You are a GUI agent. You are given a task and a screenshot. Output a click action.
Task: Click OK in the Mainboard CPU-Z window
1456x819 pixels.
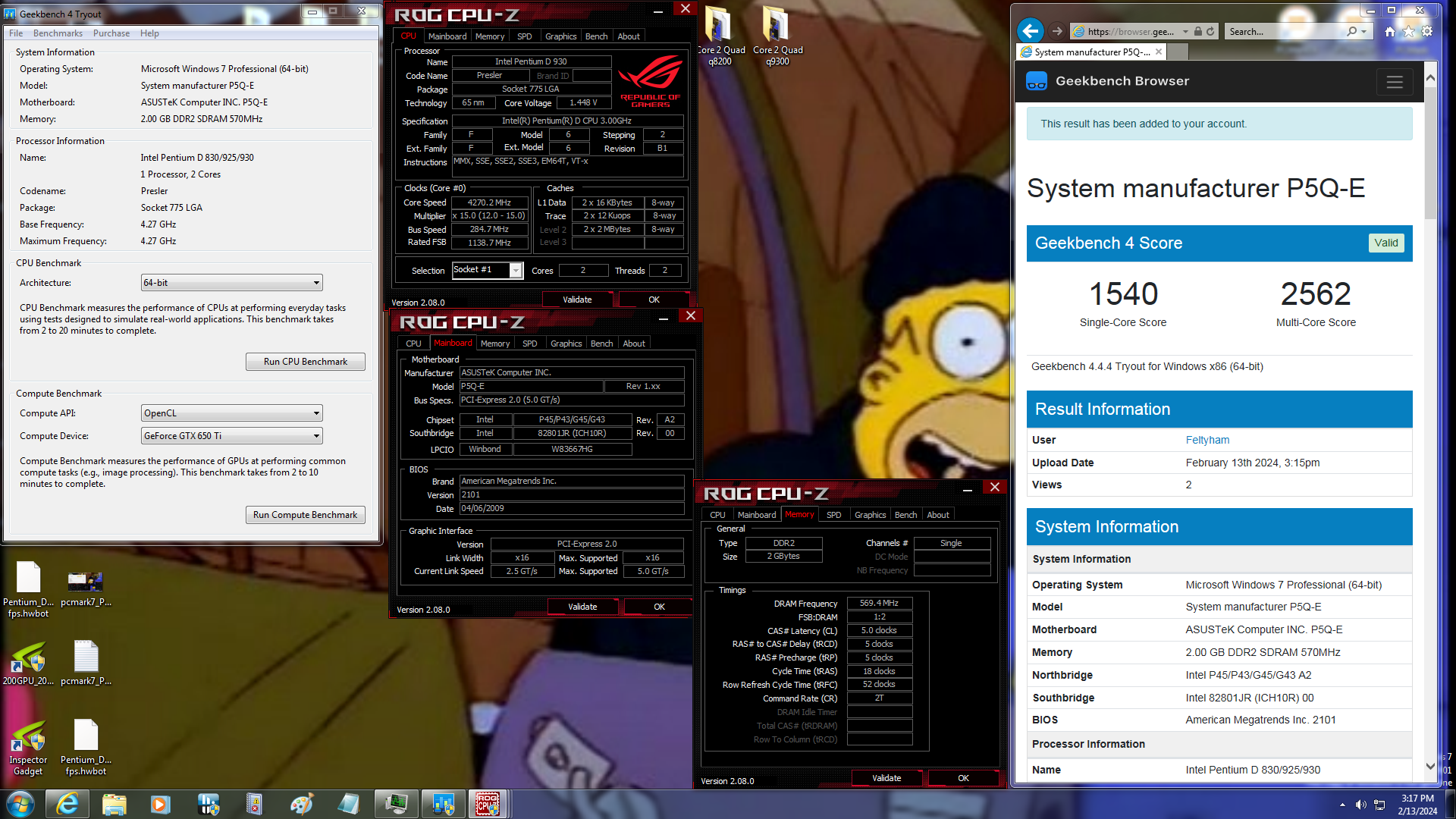coord(659,607)
